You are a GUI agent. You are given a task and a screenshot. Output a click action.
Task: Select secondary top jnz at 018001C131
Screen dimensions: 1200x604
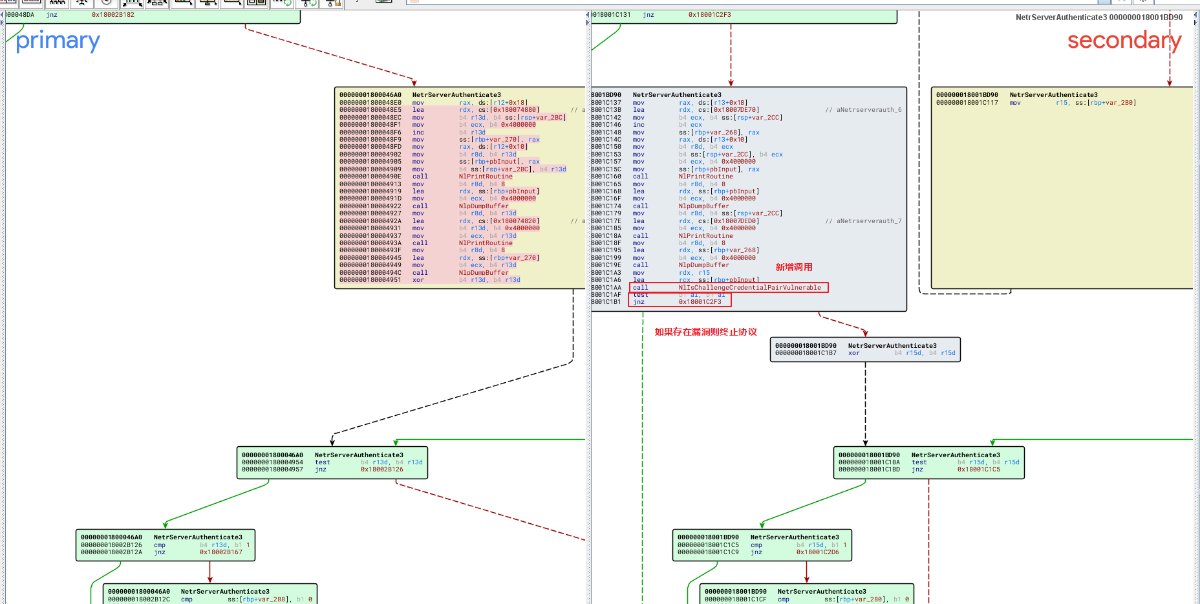tap(659, 16)
